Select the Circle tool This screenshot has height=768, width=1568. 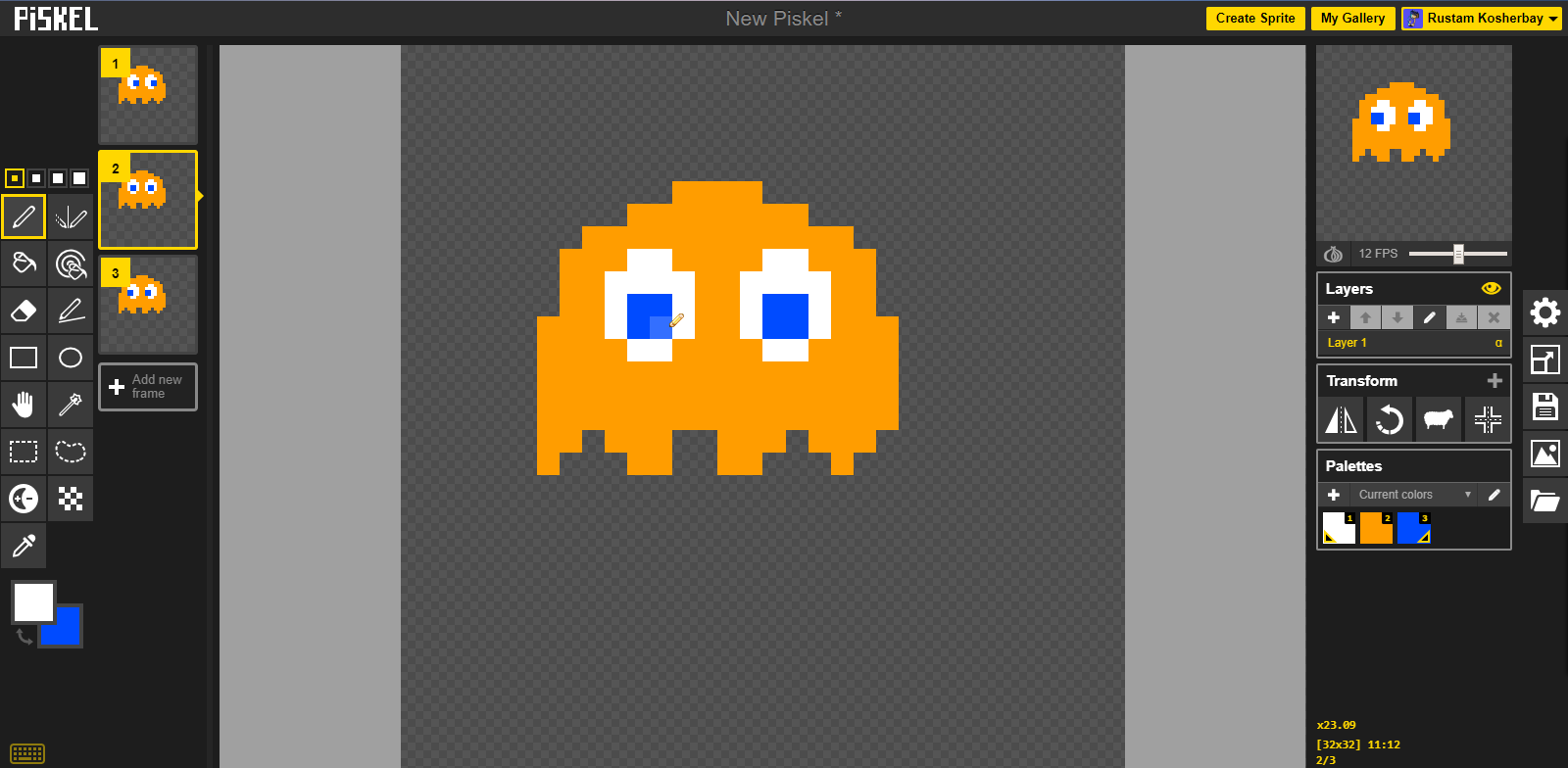pyautogui.click(x=71, y=358)
